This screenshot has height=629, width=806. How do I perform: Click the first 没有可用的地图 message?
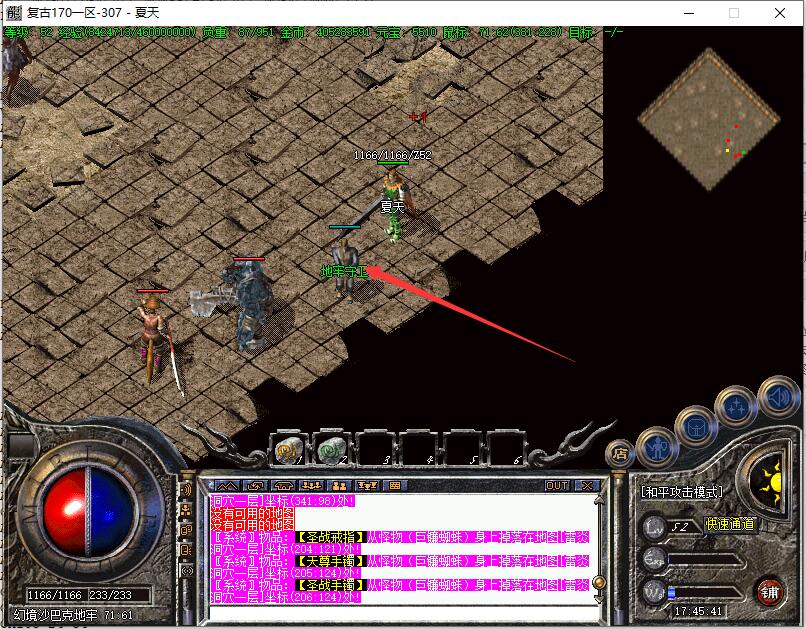tap(252, 513)
